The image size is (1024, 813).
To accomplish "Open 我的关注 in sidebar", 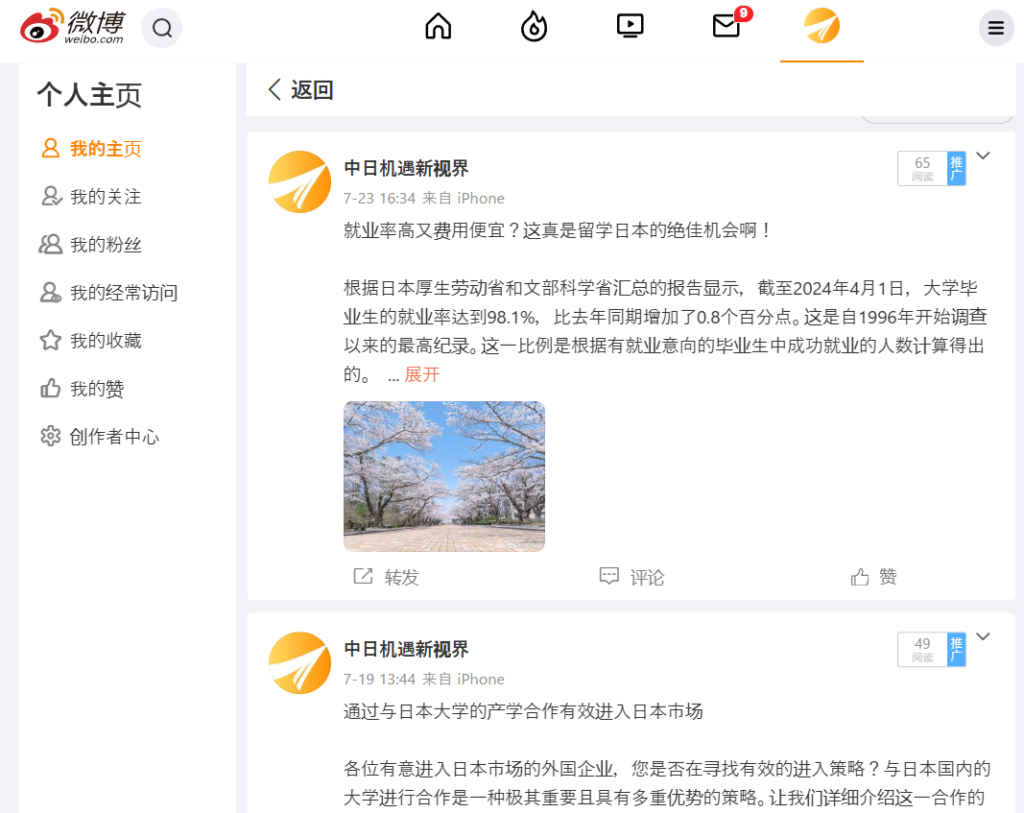I will tap(91, 197).
